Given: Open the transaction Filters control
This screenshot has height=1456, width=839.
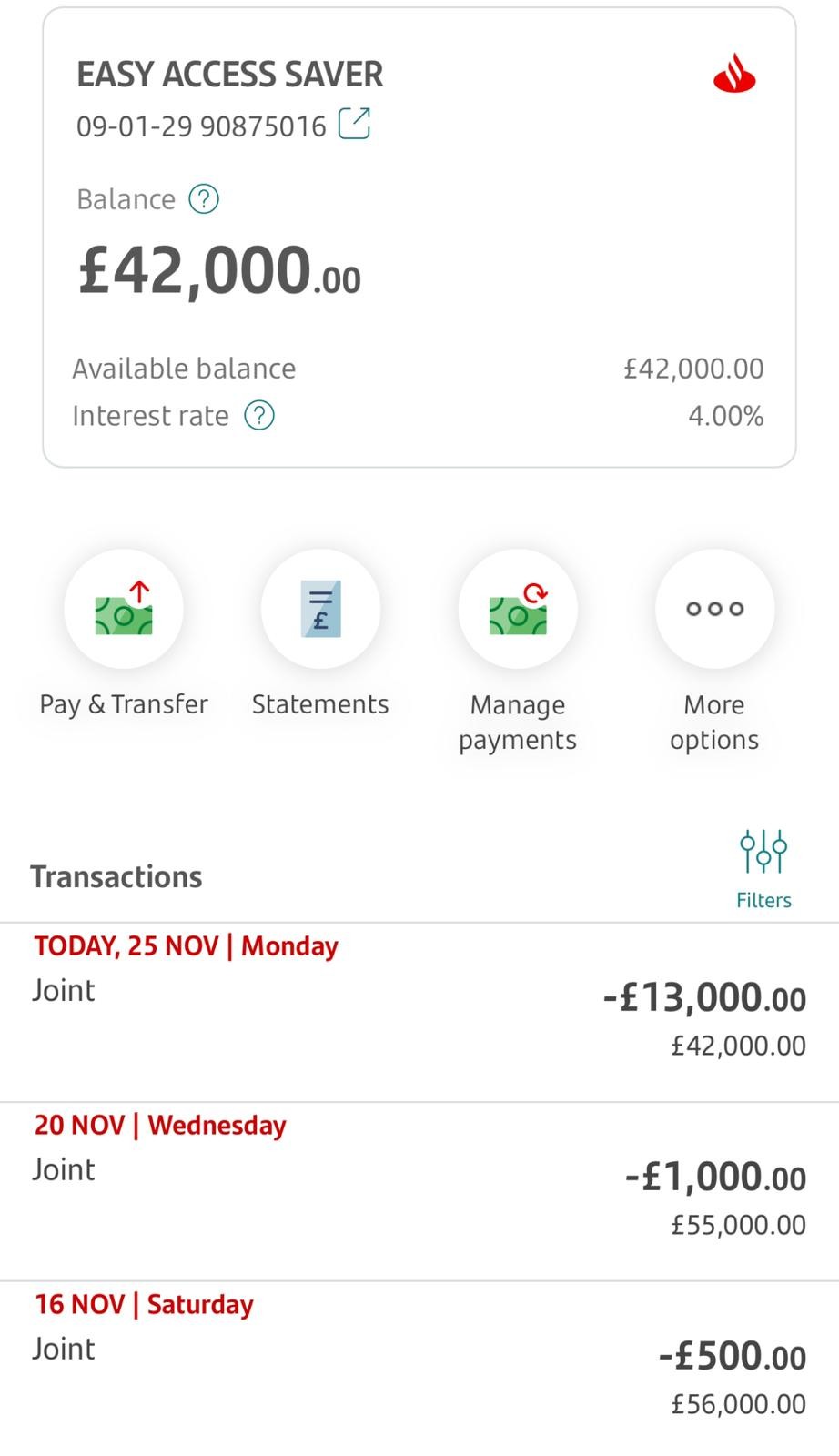Looking at the screenshot, I should pos(763,867).
